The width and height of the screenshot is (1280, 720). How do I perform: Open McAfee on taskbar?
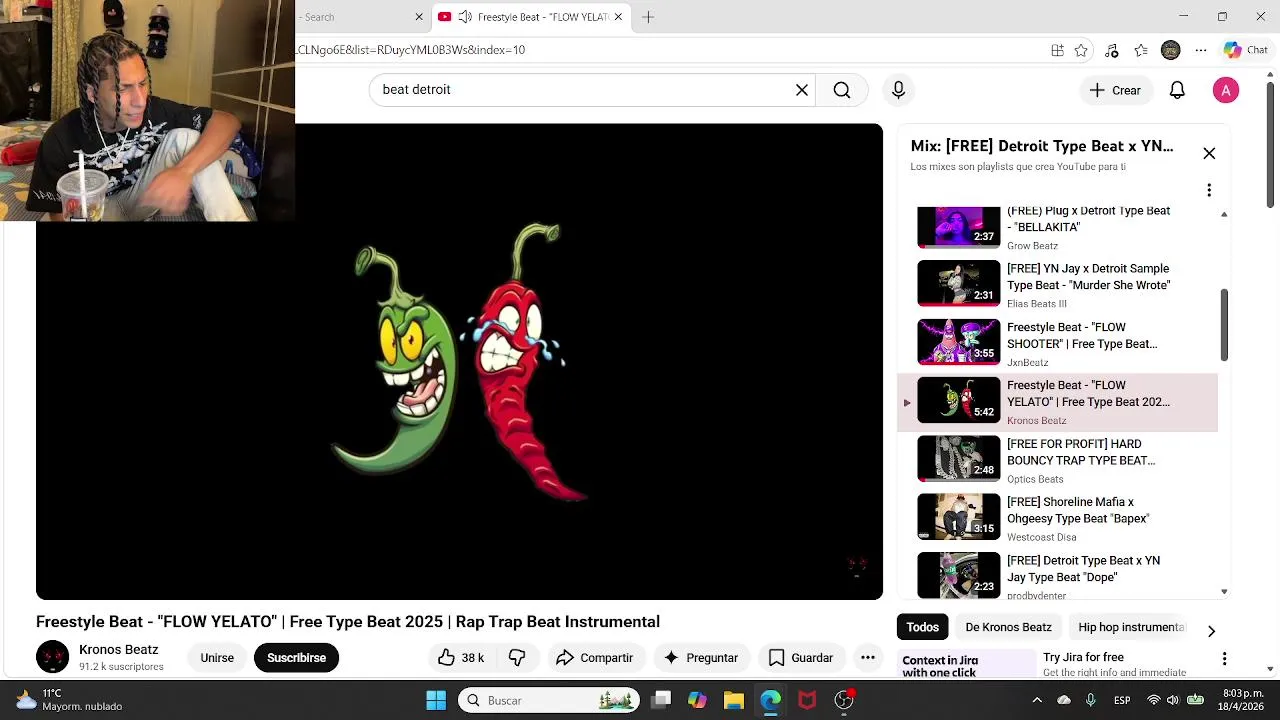pyautogui.click(x=807, y=700)
